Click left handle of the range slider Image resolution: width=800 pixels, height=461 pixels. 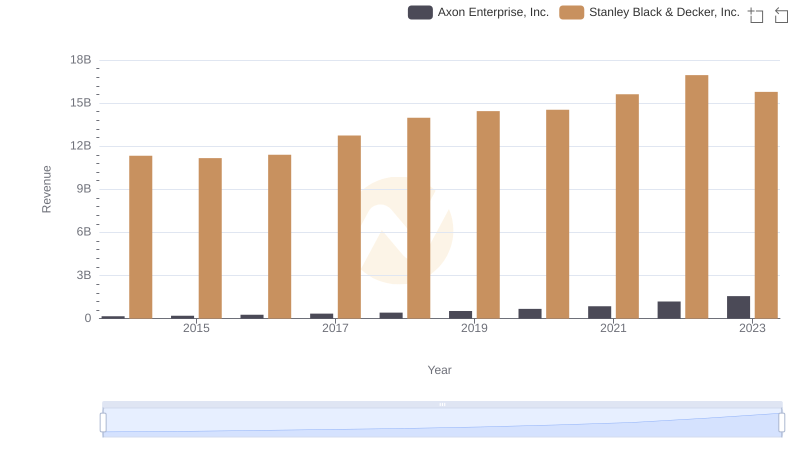(103, 423)
